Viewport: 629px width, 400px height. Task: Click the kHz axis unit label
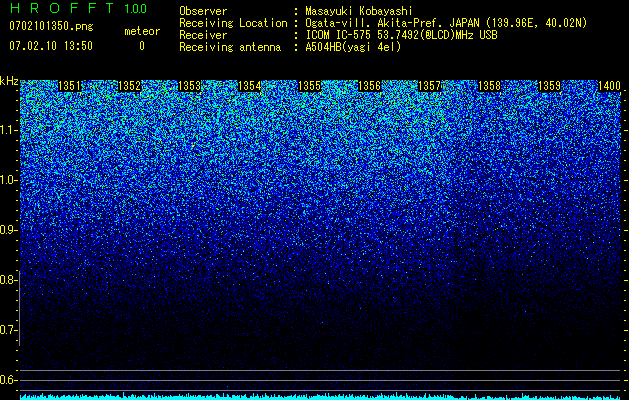9,81
